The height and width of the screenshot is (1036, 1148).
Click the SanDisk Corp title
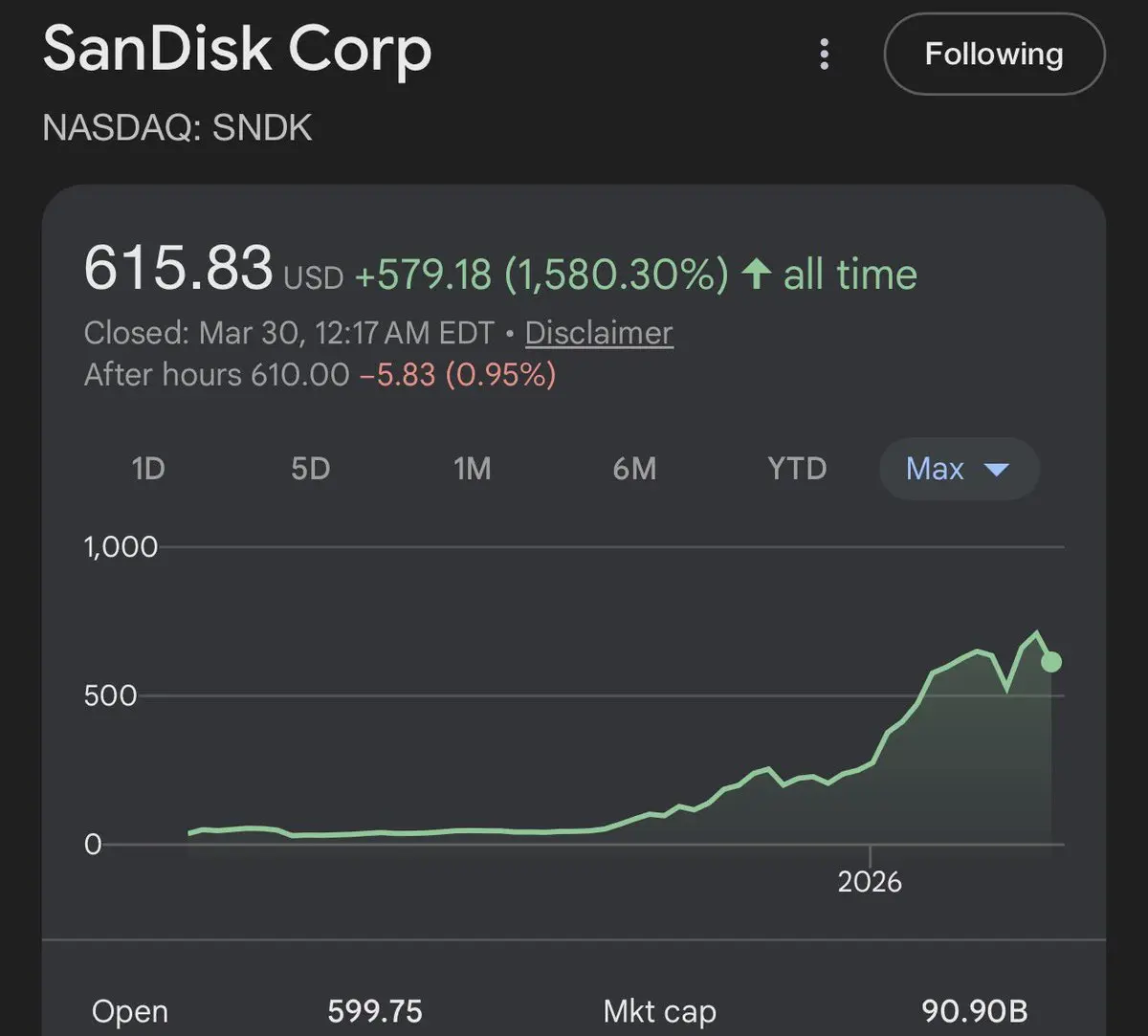pos(237,50)
